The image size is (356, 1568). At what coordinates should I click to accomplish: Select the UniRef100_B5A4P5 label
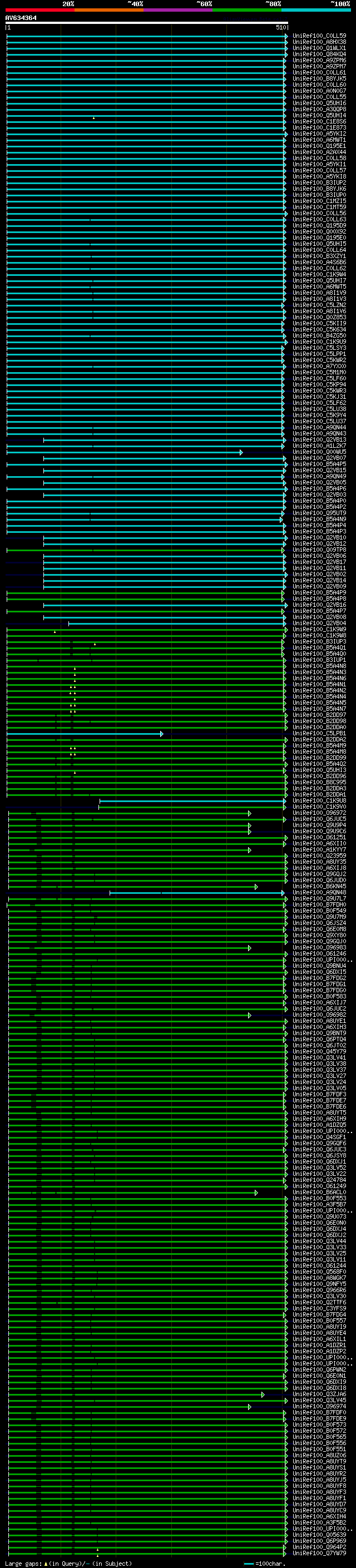click(319, 464)
